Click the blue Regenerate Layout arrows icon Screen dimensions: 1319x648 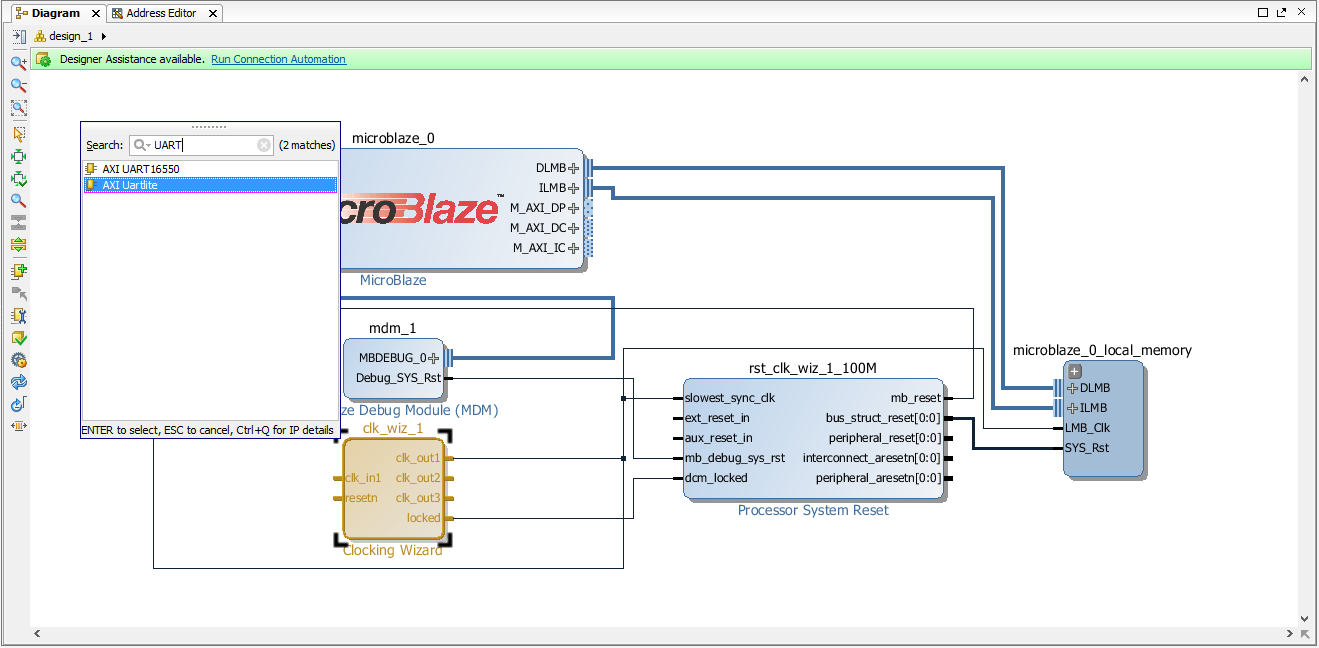coord(18,382)
